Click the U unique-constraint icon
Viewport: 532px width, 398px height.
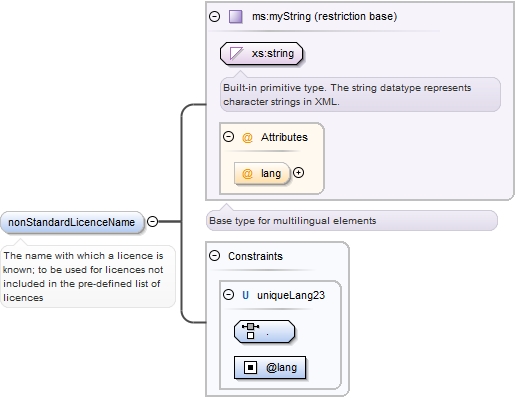point(245,295)
